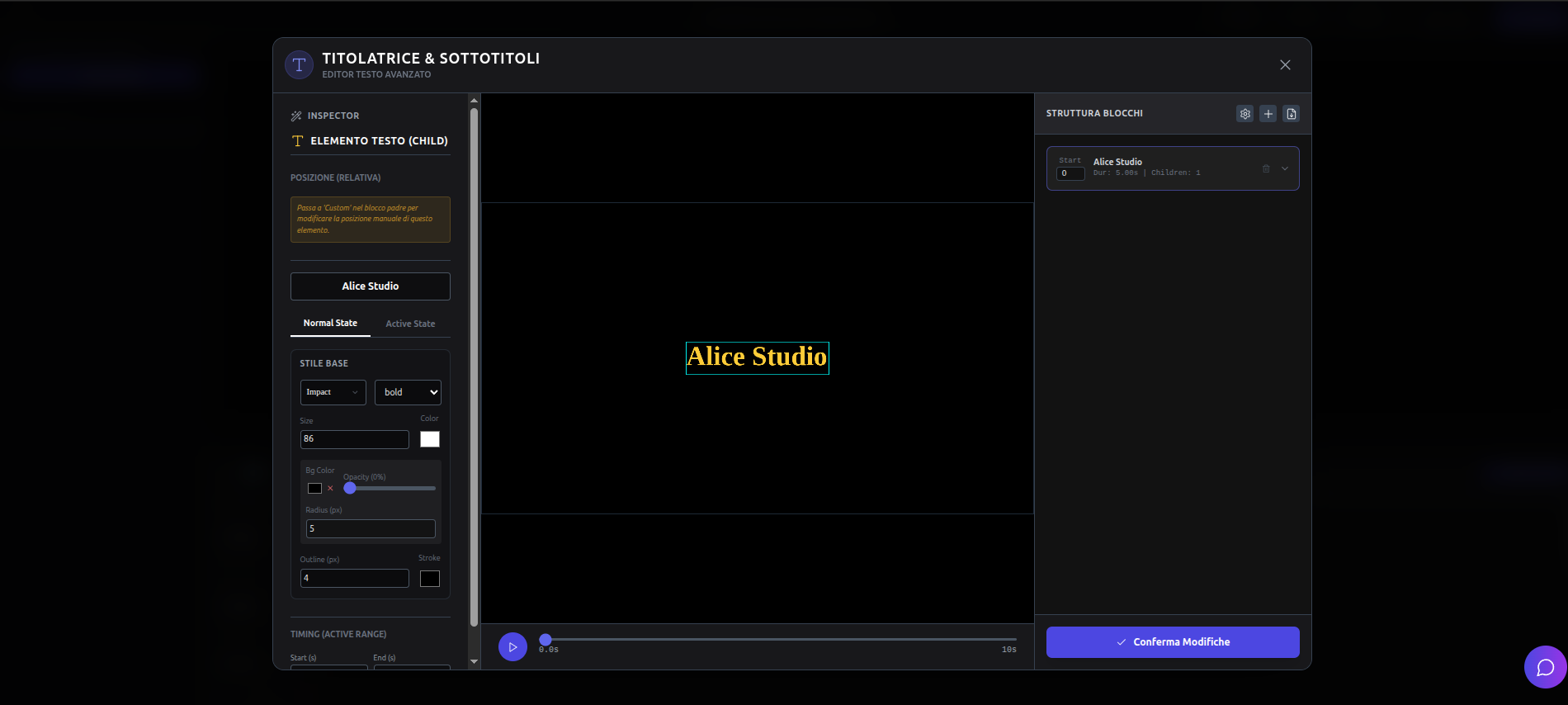Screen dimensions: 1568x705
Task: Open the Impact font family dropdown
Action: [333, 392]
